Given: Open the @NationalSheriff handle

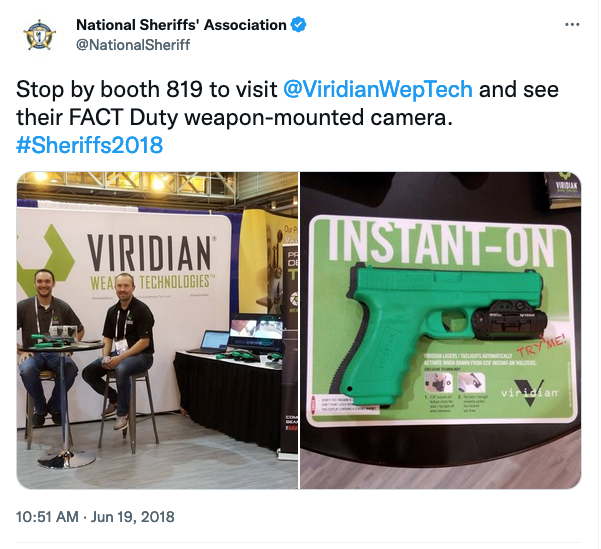Looking at the screenshot, I should coord(133,45).
